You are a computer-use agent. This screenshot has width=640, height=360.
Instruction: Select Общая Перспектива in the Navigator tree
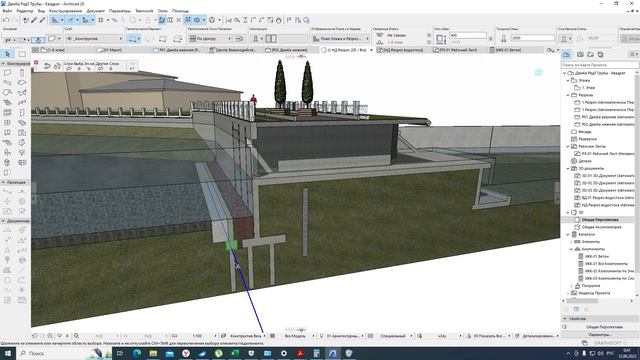600,220
